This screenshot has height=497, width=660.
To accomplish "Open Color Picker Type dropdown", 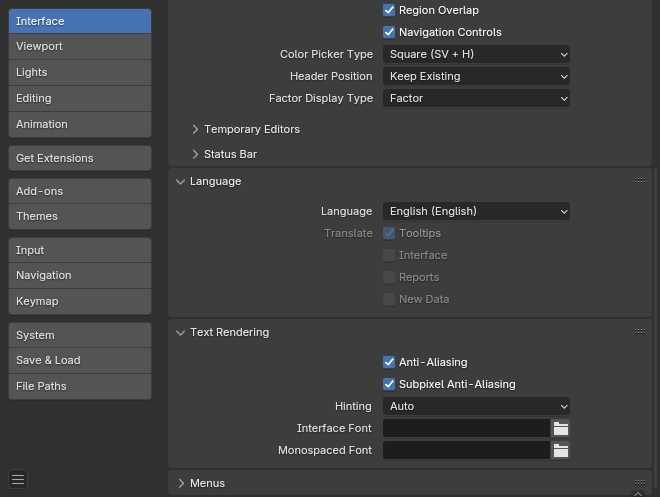I will point(476,54).
